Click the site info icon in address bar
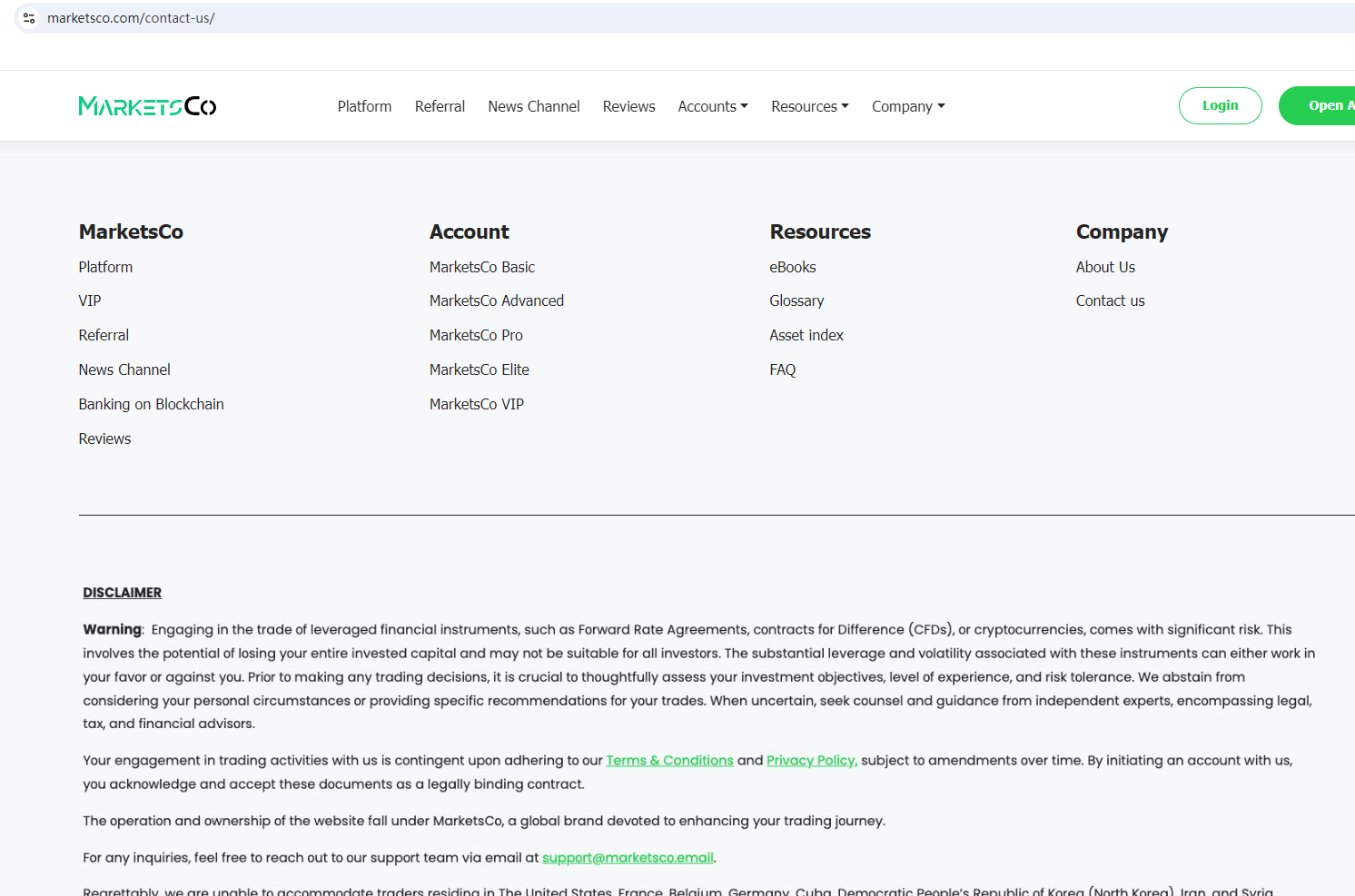The width and height of the screenshot is (1355, 896). click(x=29, y=18)
